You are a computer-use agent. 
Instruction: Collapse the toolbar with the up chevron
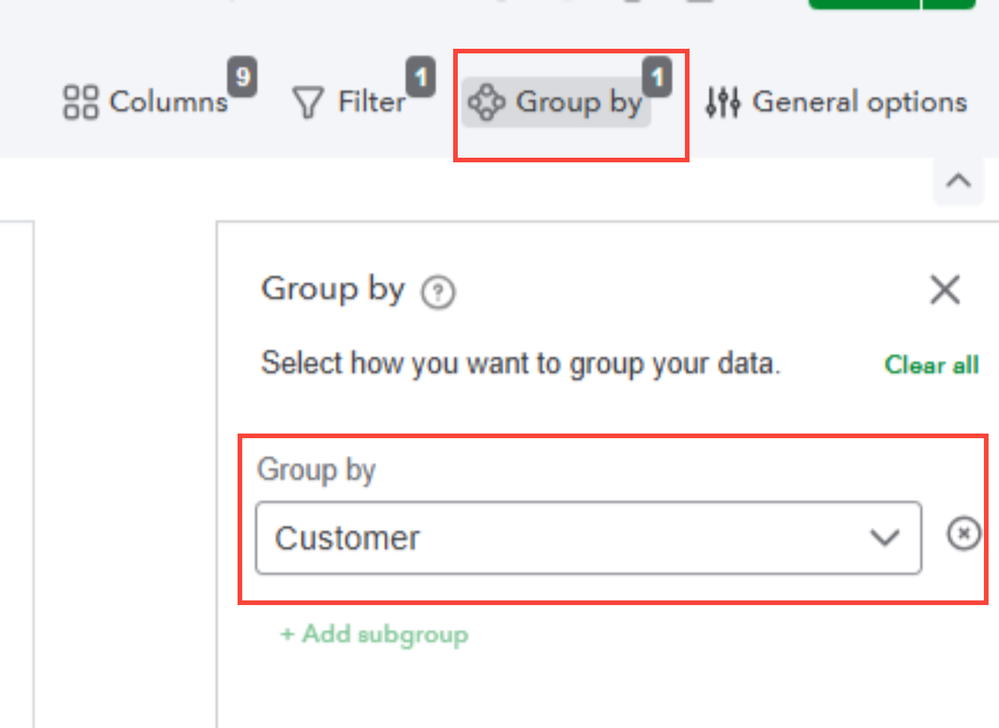[x=958, y=181]
